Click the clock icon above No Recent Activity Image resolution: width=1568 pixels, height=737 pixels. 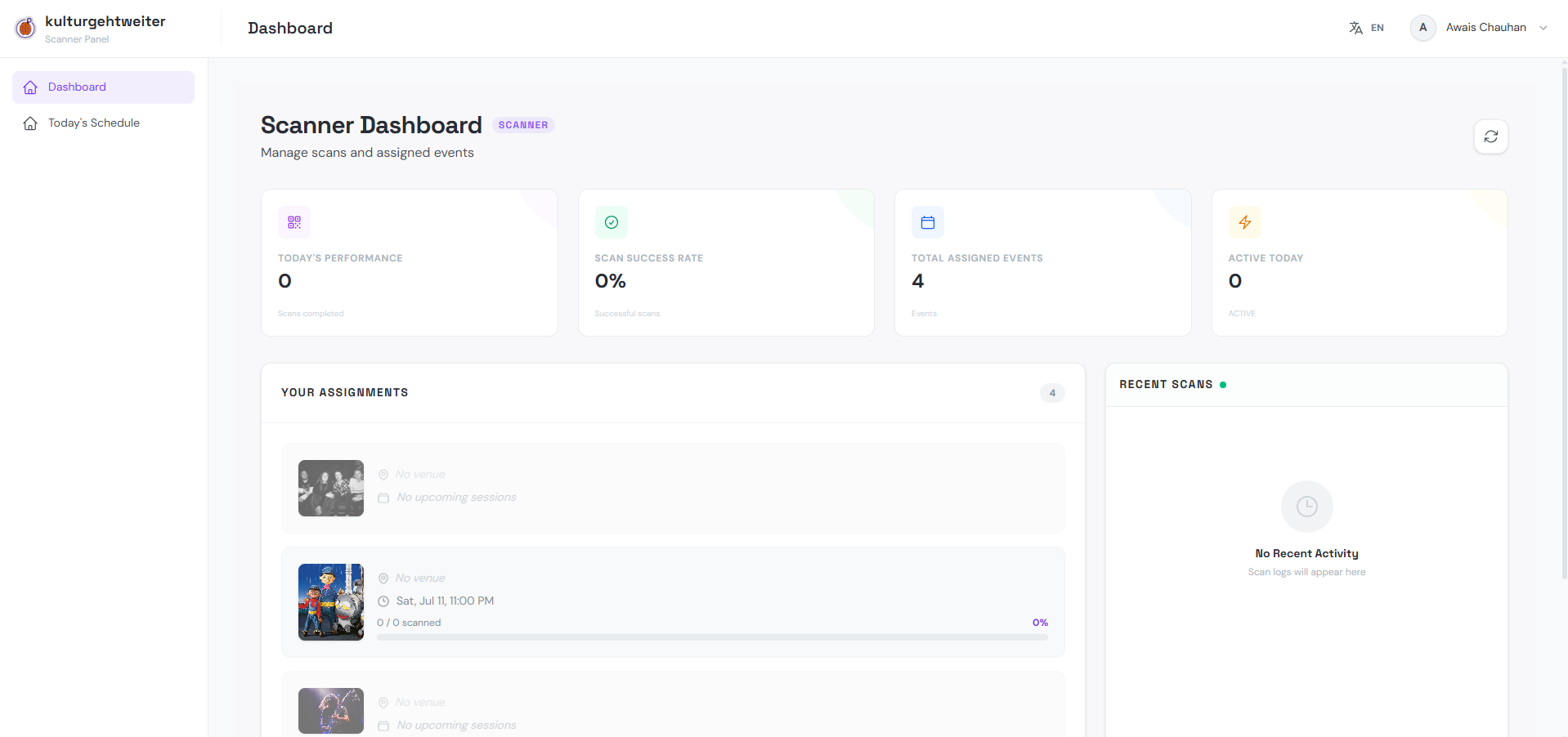point(1307,507)
